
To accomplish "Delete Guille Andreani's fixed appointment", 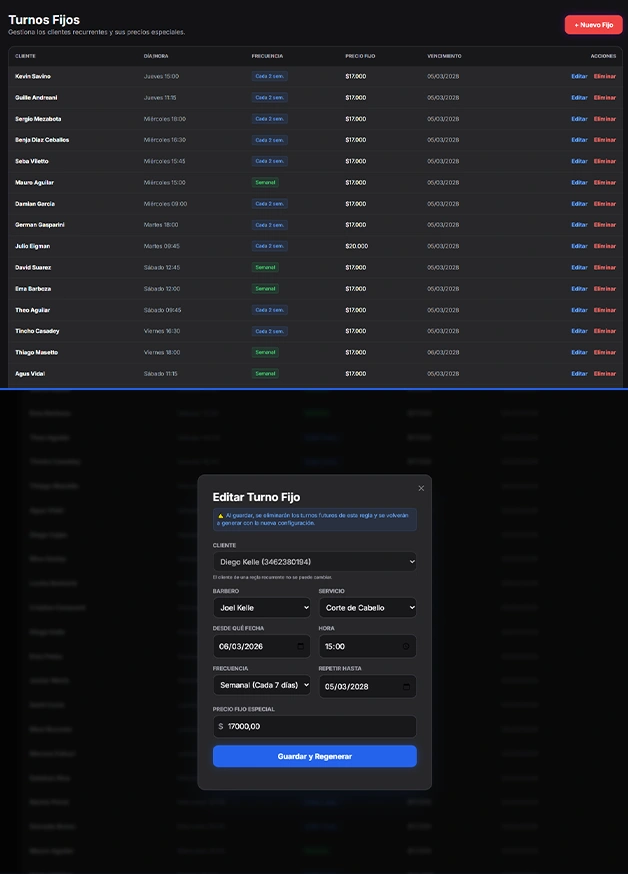I will click(604, 98).
